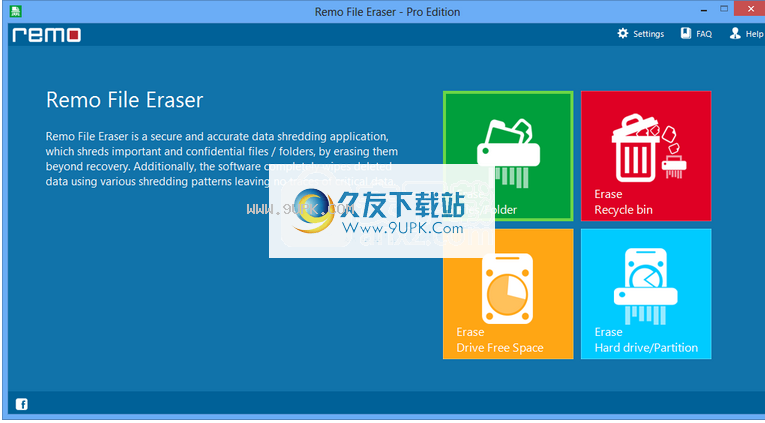Maximize the Remo File Eraser window
The height and width of the screenshot is (423, 765).
pos(724,9)
